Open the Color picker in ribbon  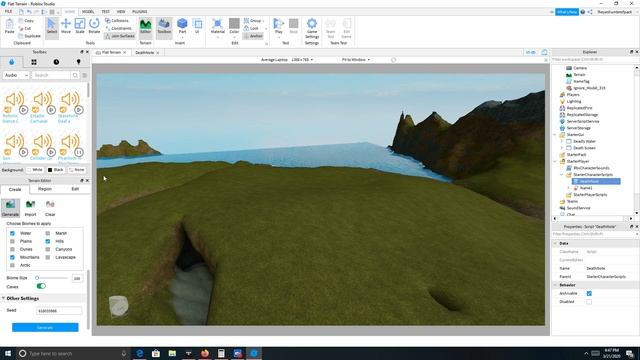(x=234, y=26)
